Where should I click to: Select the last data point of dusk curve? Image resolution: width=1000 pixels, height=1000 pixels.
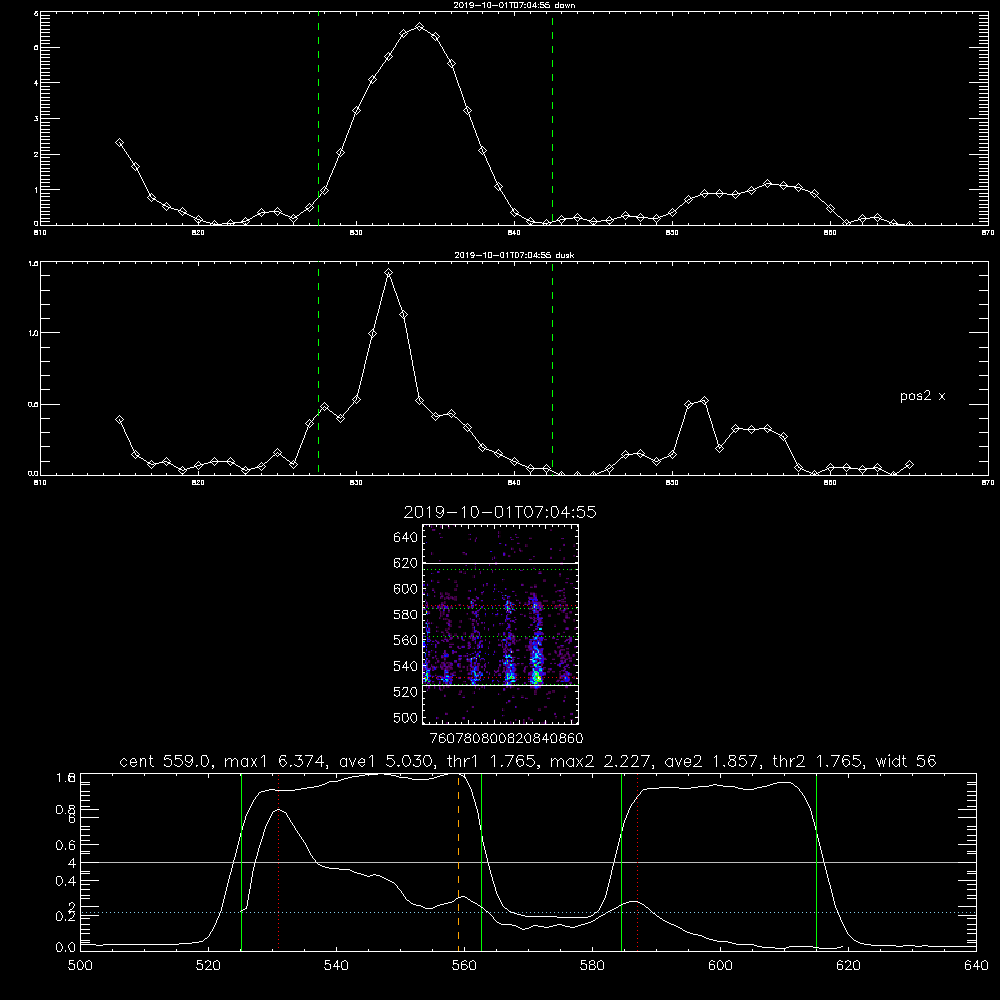tap(909, 465)
